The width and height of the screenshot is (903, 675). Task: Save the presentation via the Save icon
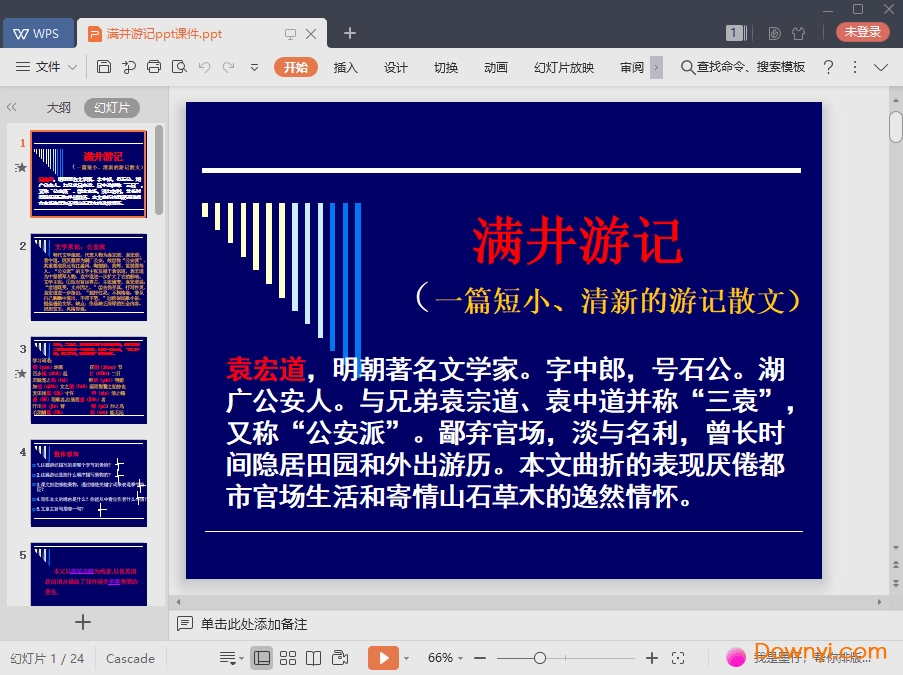104,67
